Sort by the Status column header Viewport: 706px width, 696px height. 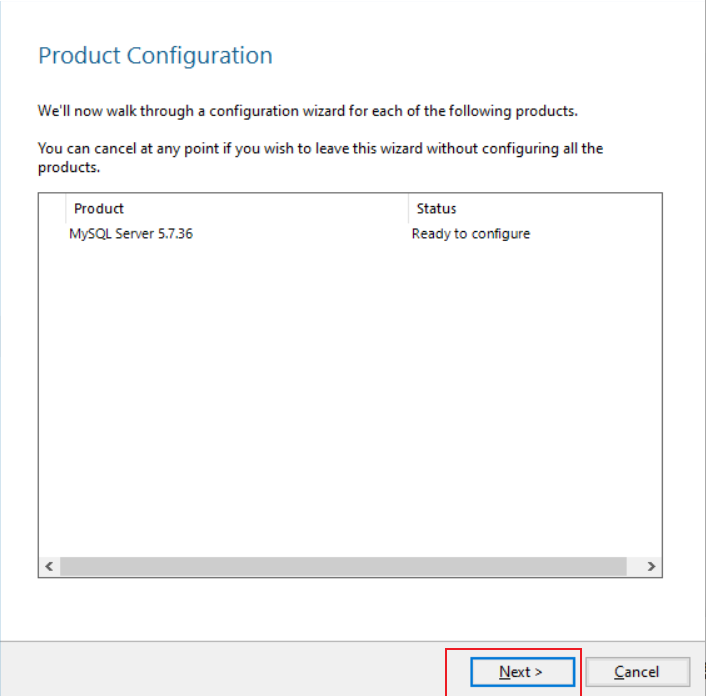tap(436, 208)
